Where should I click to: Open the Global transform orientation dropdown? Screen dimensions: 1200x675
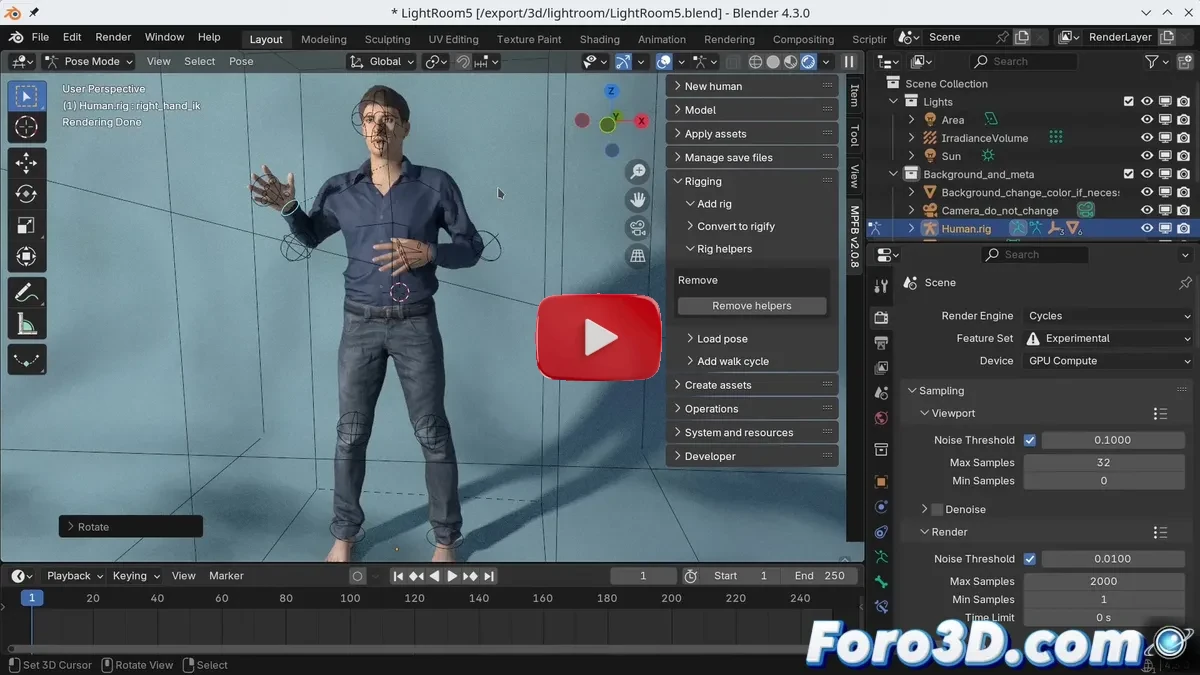point(383,62)
